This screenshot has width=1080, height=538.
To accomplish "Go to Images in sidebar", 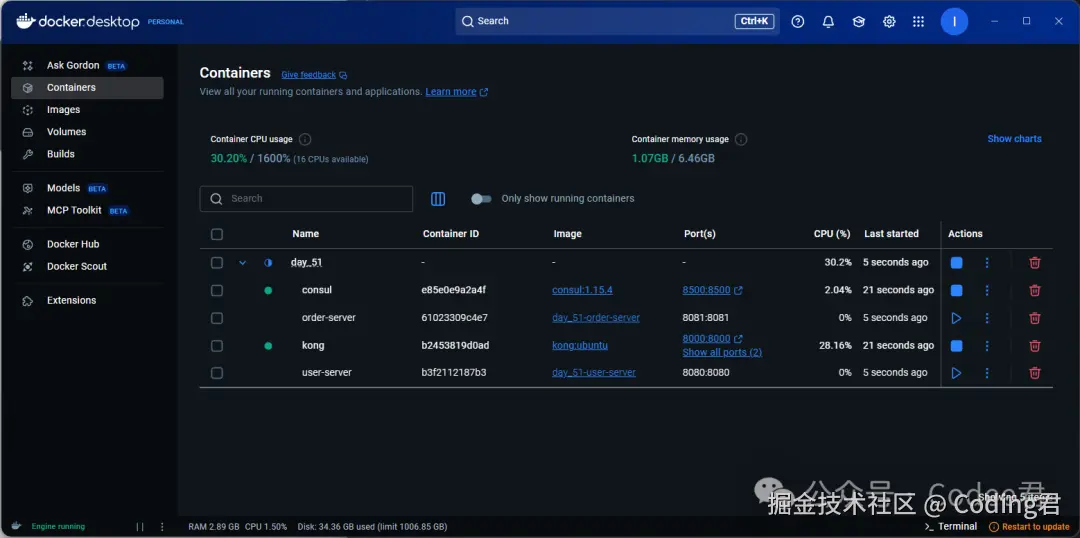I will [x=87, y=110].
